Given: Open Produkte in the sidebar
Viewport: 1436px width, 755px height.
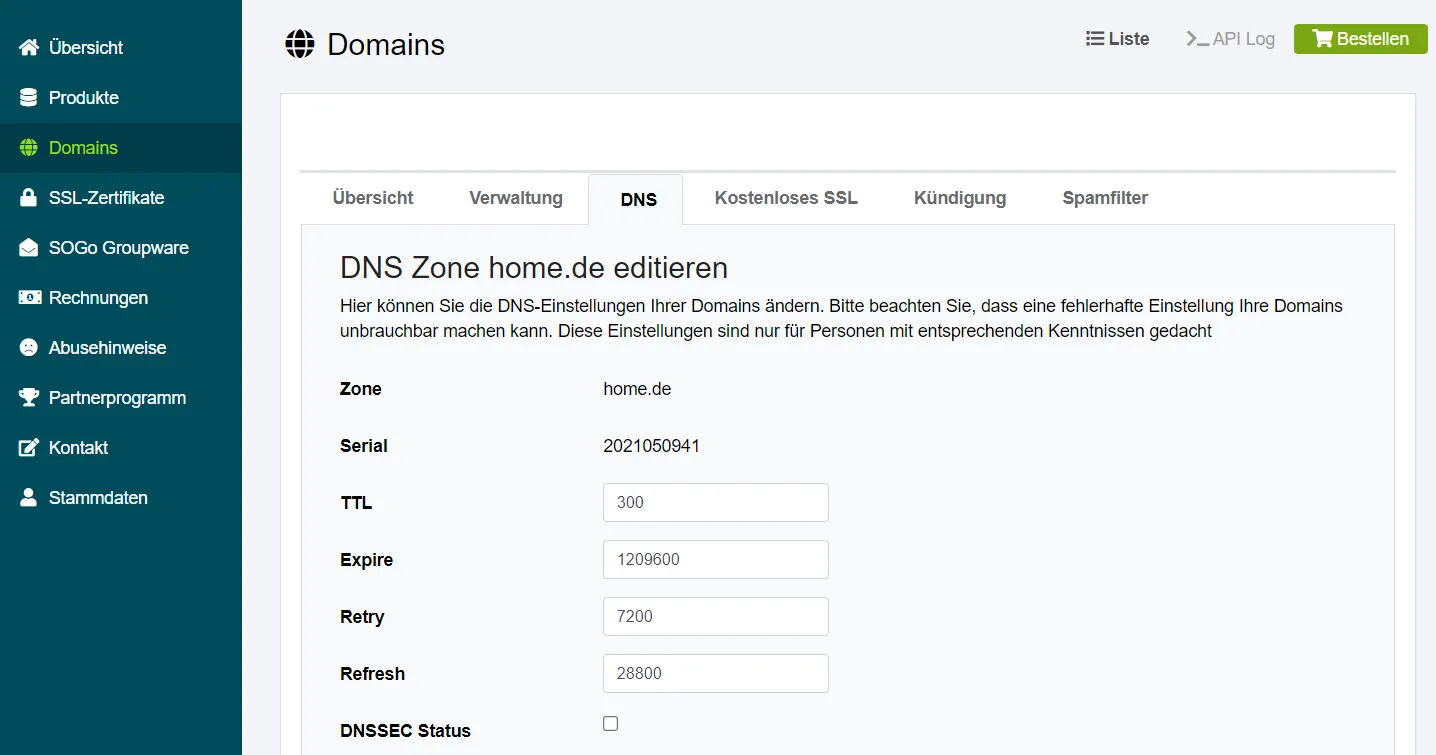Looking at the screenshot, I should tap(121, 97).
